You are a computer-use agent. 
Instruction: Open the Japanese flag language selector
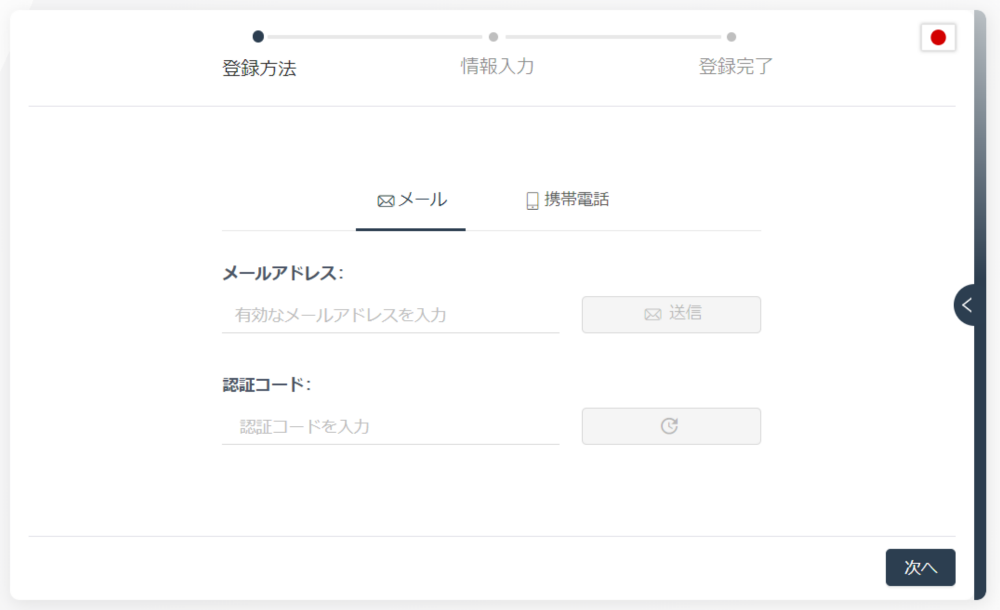(938, 38)
